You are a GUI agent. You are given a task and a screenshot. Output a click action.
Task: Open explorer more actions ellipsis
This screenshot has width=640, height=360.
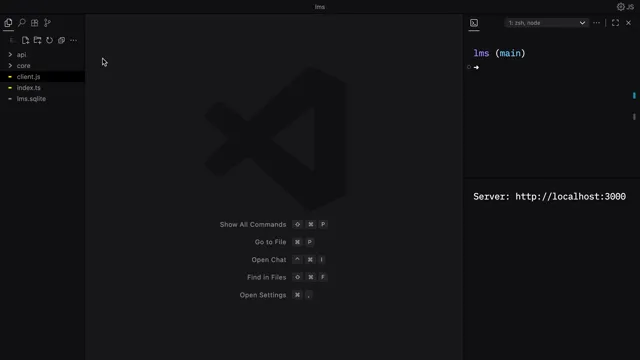73,40
